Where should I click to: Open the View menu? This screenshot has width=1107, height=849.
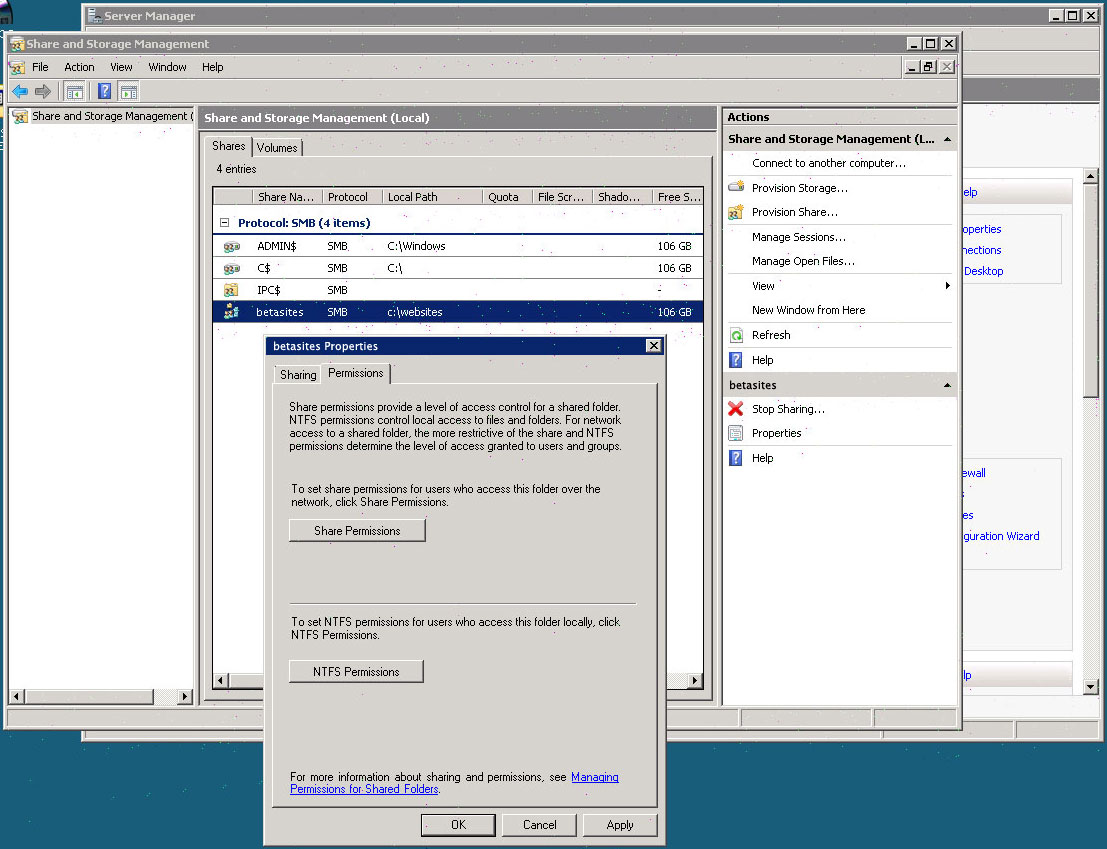point(121,67)
